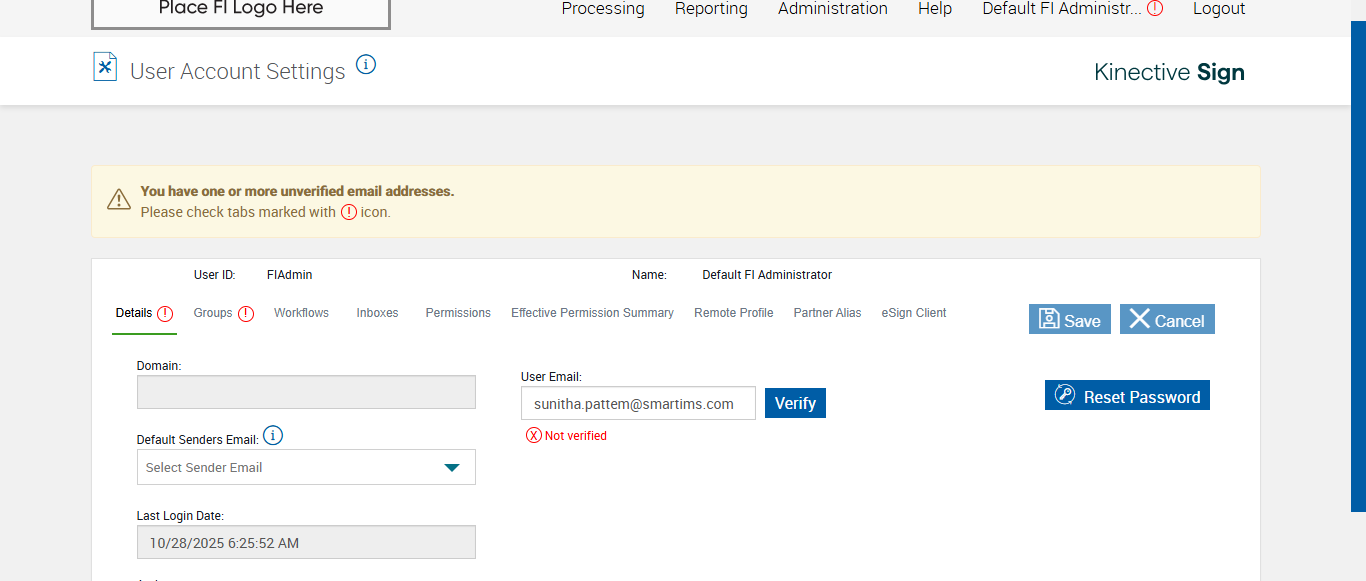Click the Kinective Sign logo
Screen dimensions: 1366x581
pyautogui.click(x=1169, y=72)
